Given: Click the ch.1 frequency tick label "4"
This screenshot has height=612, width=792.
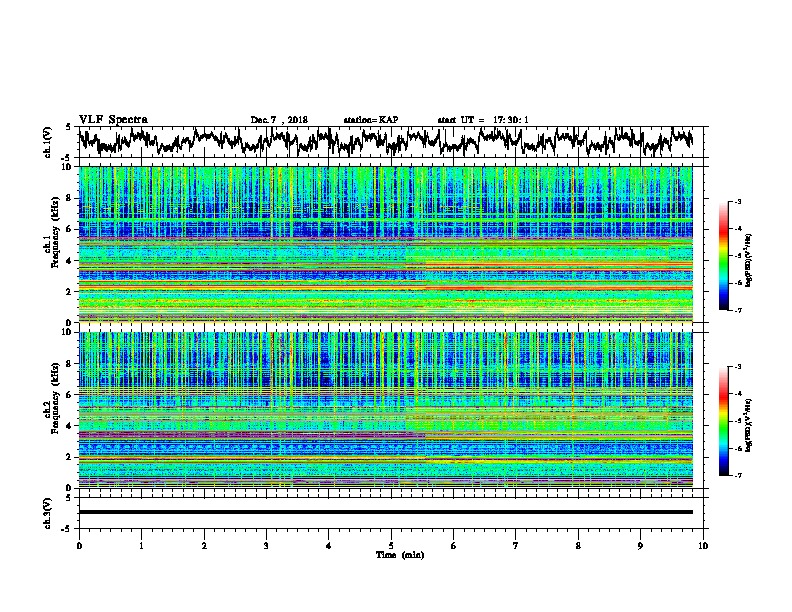Looking at the screenshot, I should (x=70, y=261).
